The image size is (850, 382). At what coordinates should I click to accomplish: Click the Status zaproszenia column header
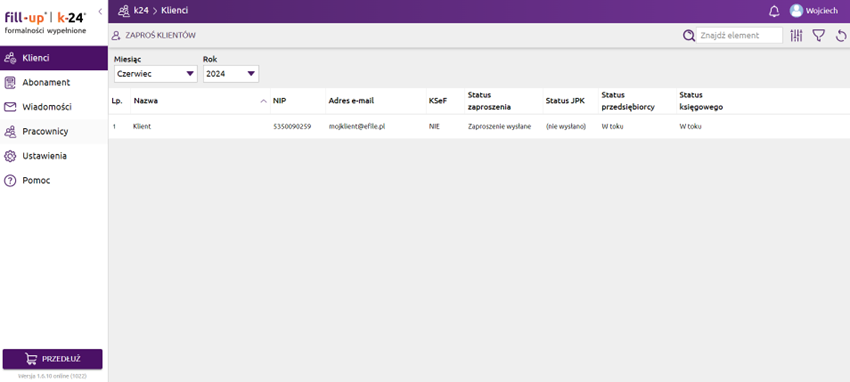tap(504, 101)
